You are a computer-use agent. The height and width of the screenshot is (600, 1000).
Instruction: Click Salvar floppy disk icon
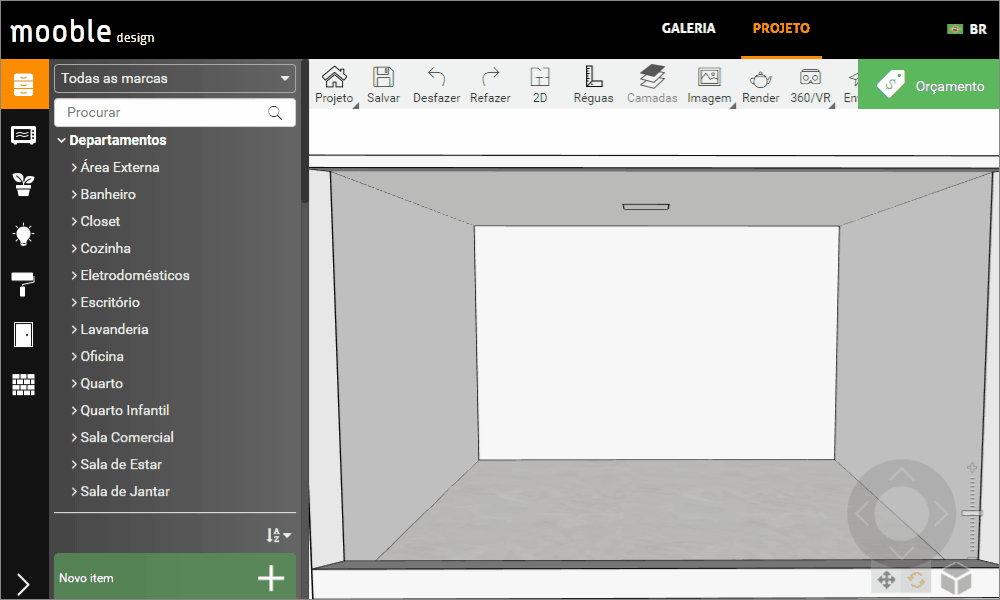383,85
